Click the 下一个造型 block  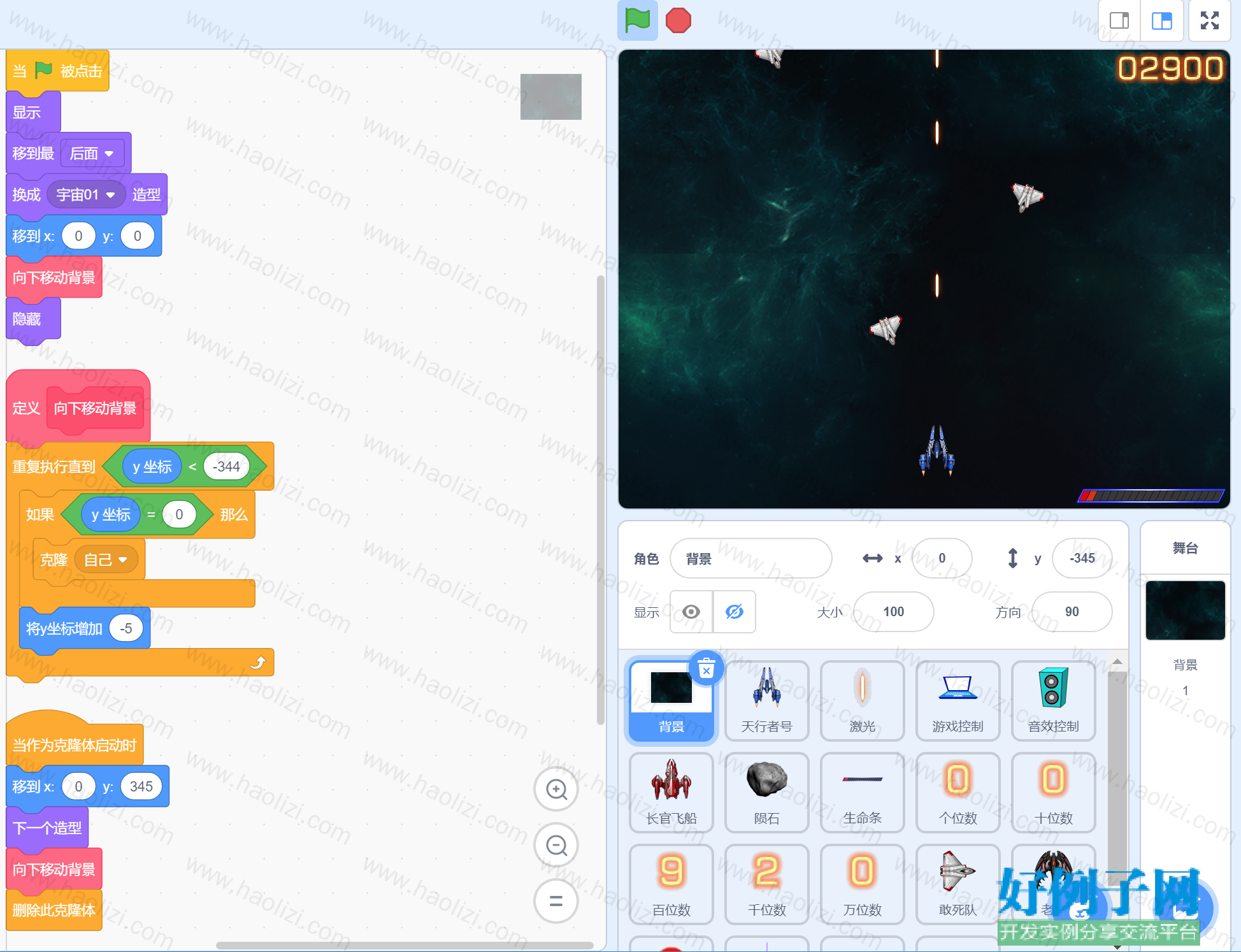pos(47,828)
